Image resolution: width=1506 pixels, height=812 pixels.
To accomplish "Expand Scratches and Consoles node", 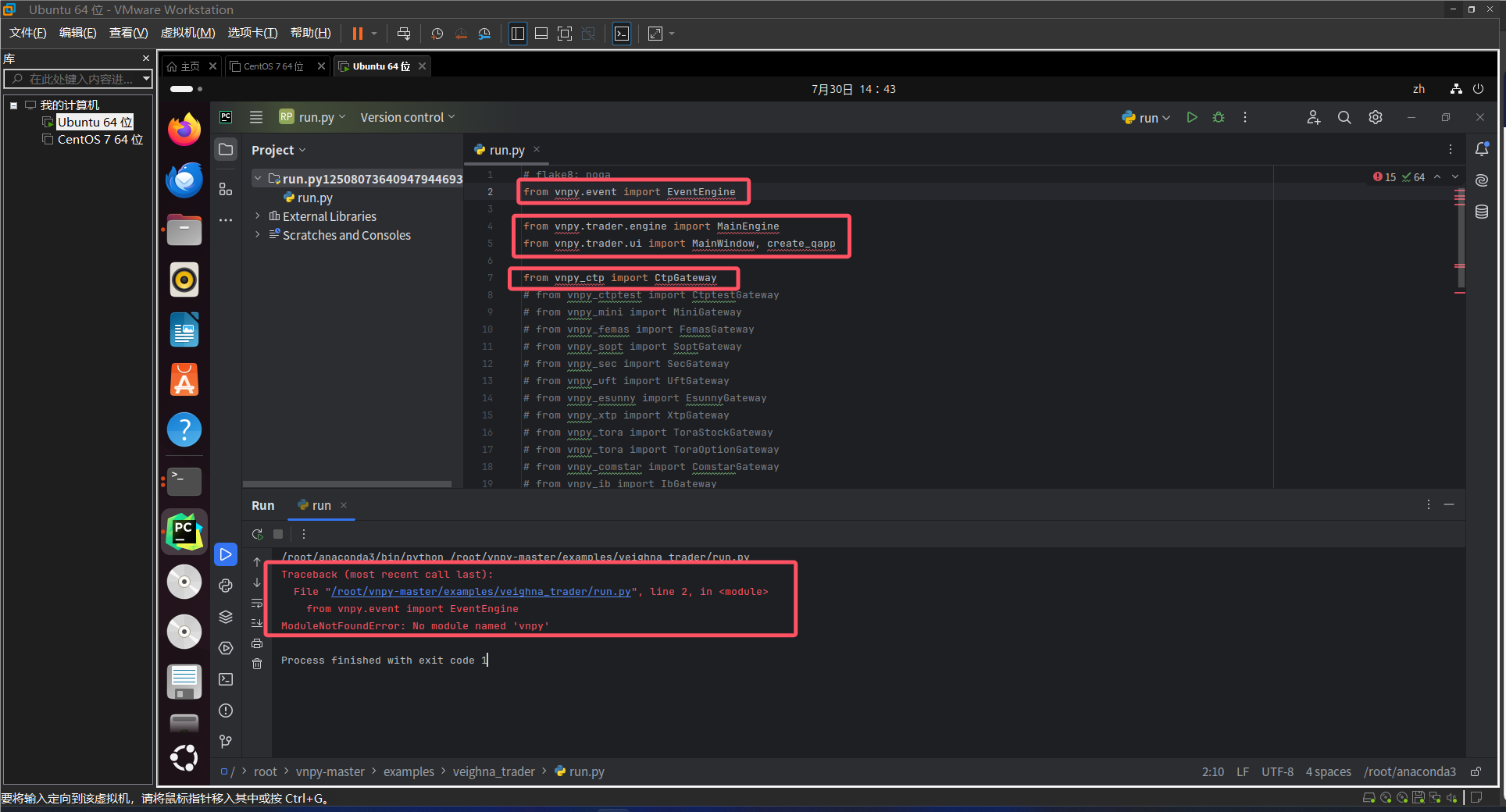I will coord(258,235).
